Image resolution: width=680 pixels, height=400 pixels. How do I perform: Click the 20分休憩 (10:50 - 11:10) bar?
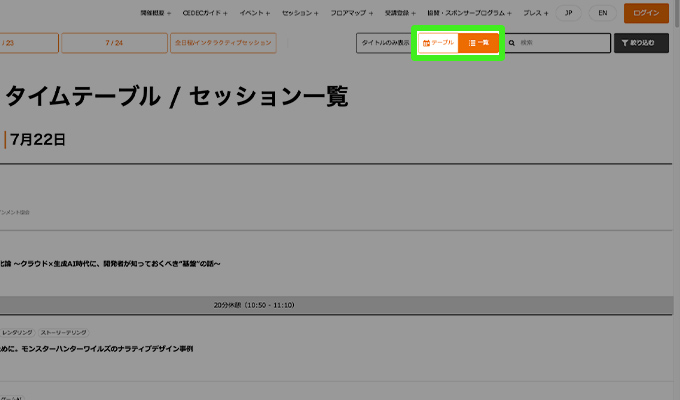(336, 305)
